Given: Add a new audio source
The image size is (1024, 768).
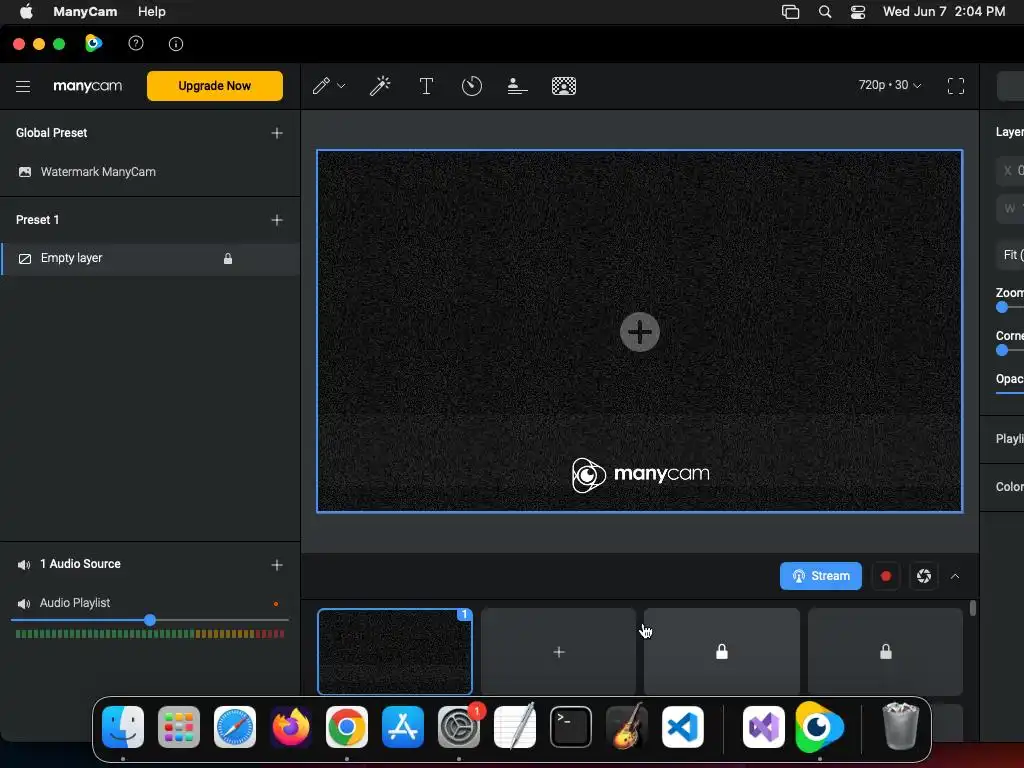Looking at the screenshot, I should (x=277, y=565).
